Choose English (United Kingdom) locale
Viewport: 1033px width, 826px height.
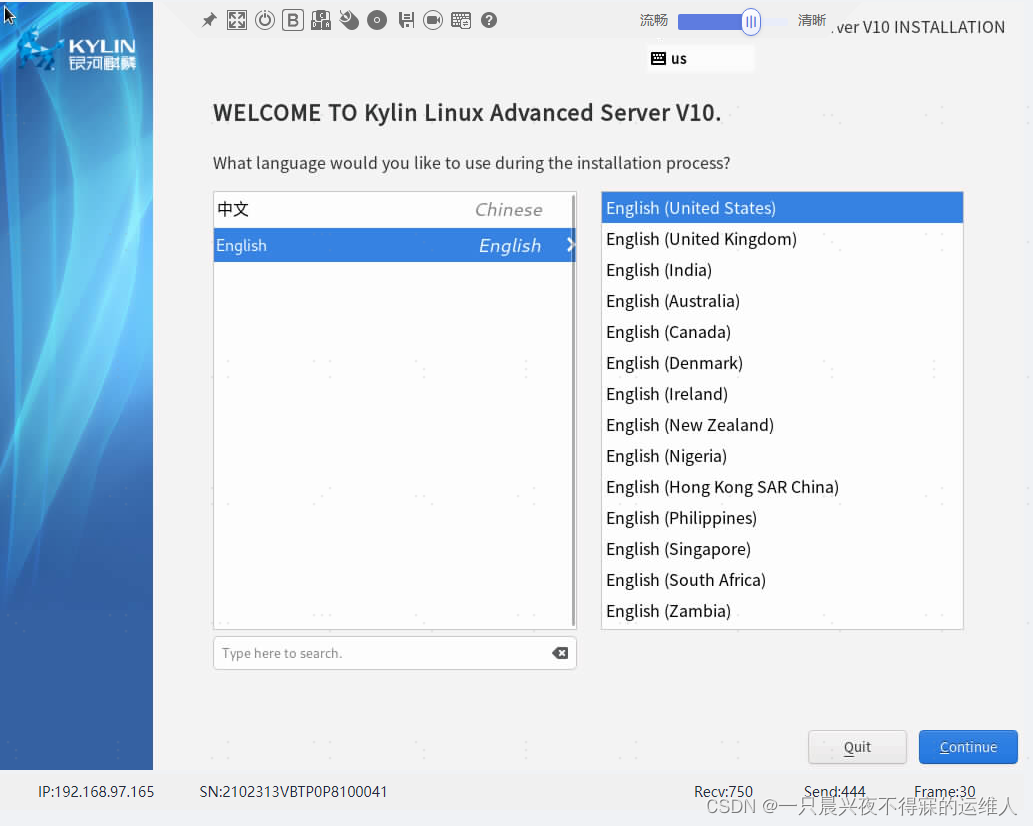pyautogui.click(x=782, y=239)
